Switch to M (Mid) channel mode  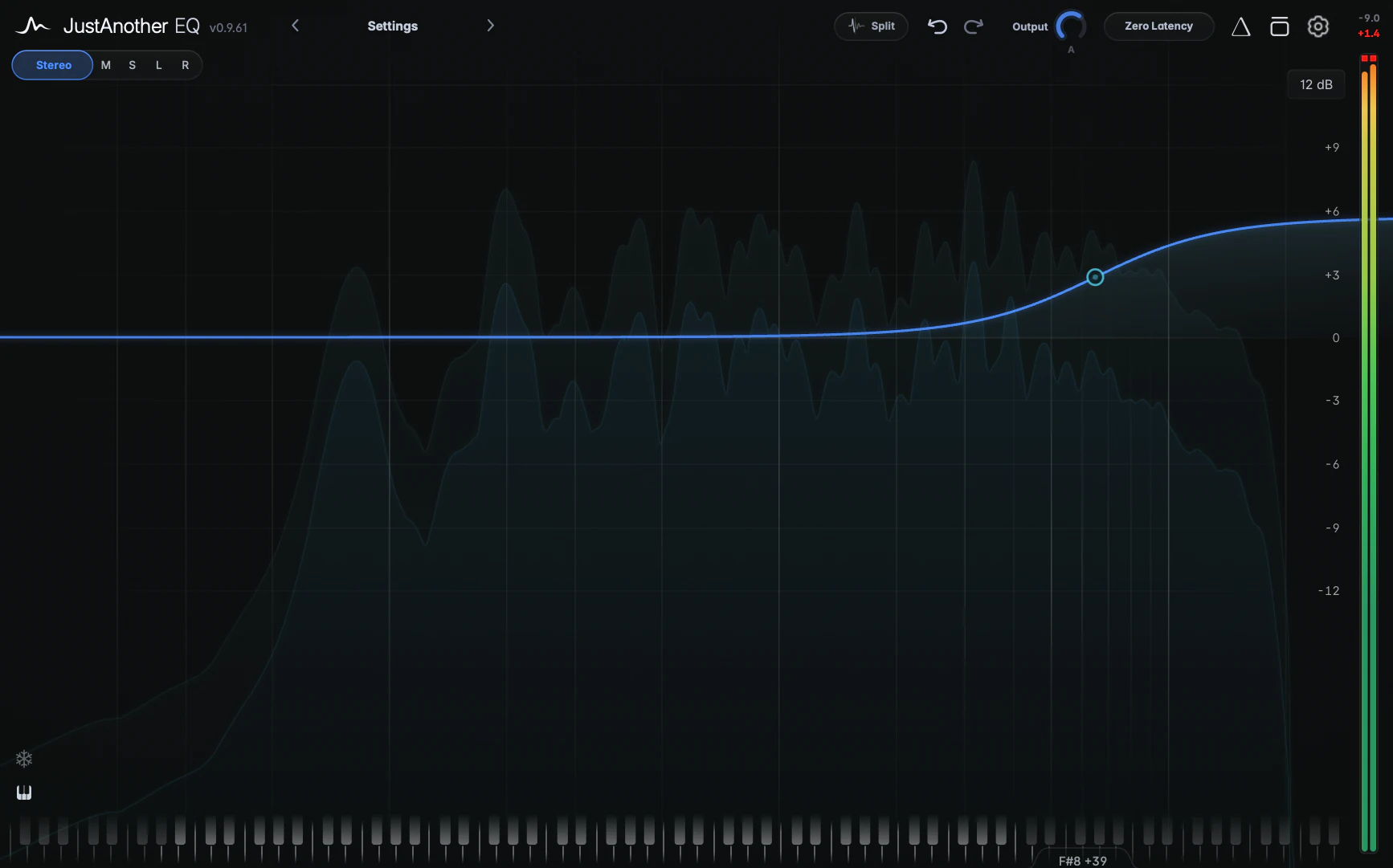(x=106, y=65)
